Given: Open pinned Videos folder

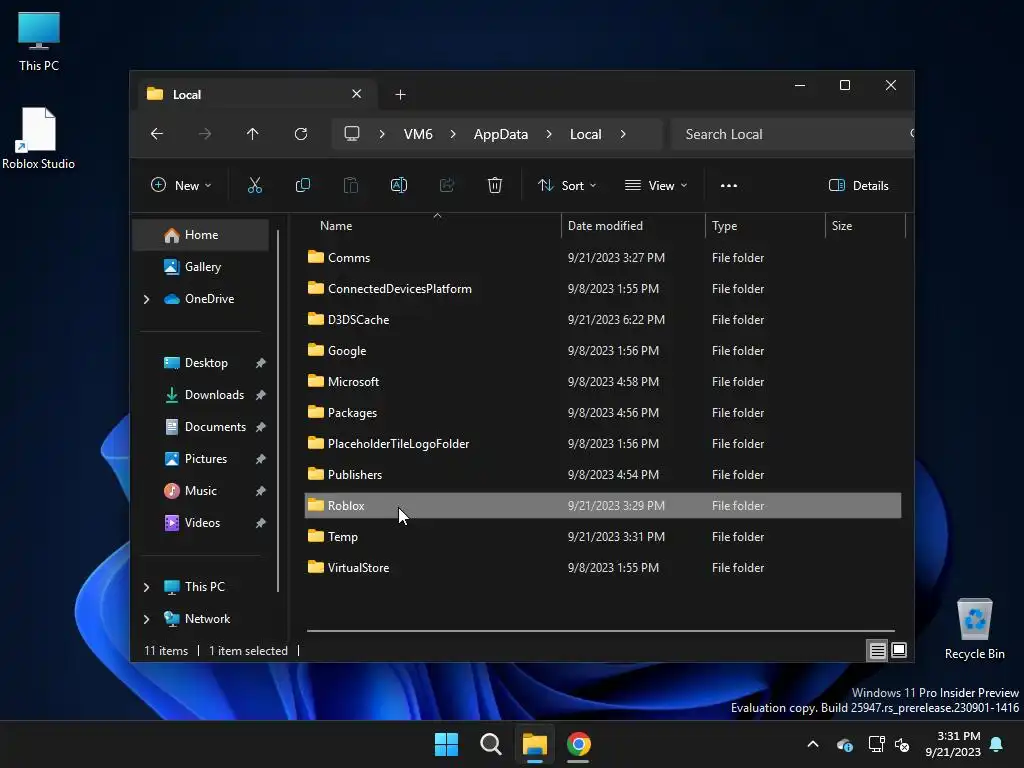Looking at the screenshot, I should [x=202, y=523].
